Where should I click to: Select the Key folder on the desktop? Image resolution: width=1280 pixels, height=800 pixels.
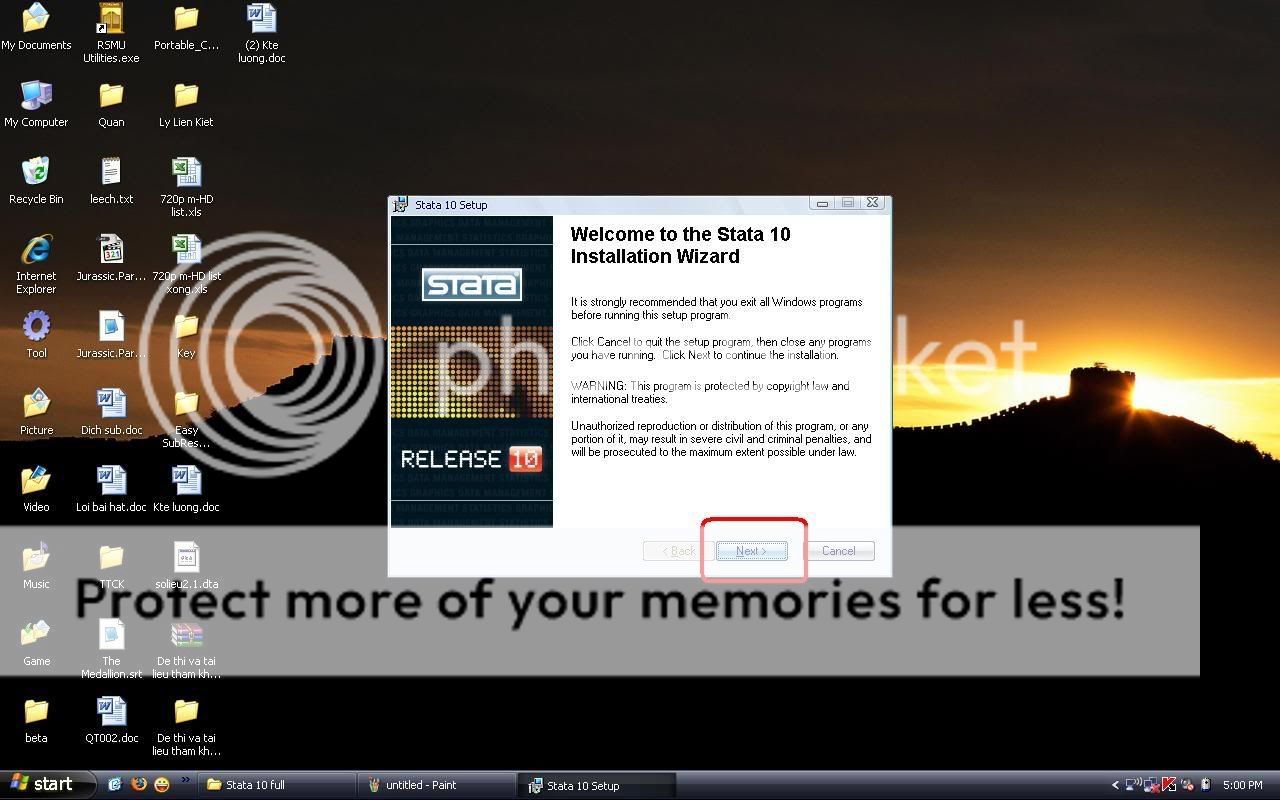tap(186, 335)
